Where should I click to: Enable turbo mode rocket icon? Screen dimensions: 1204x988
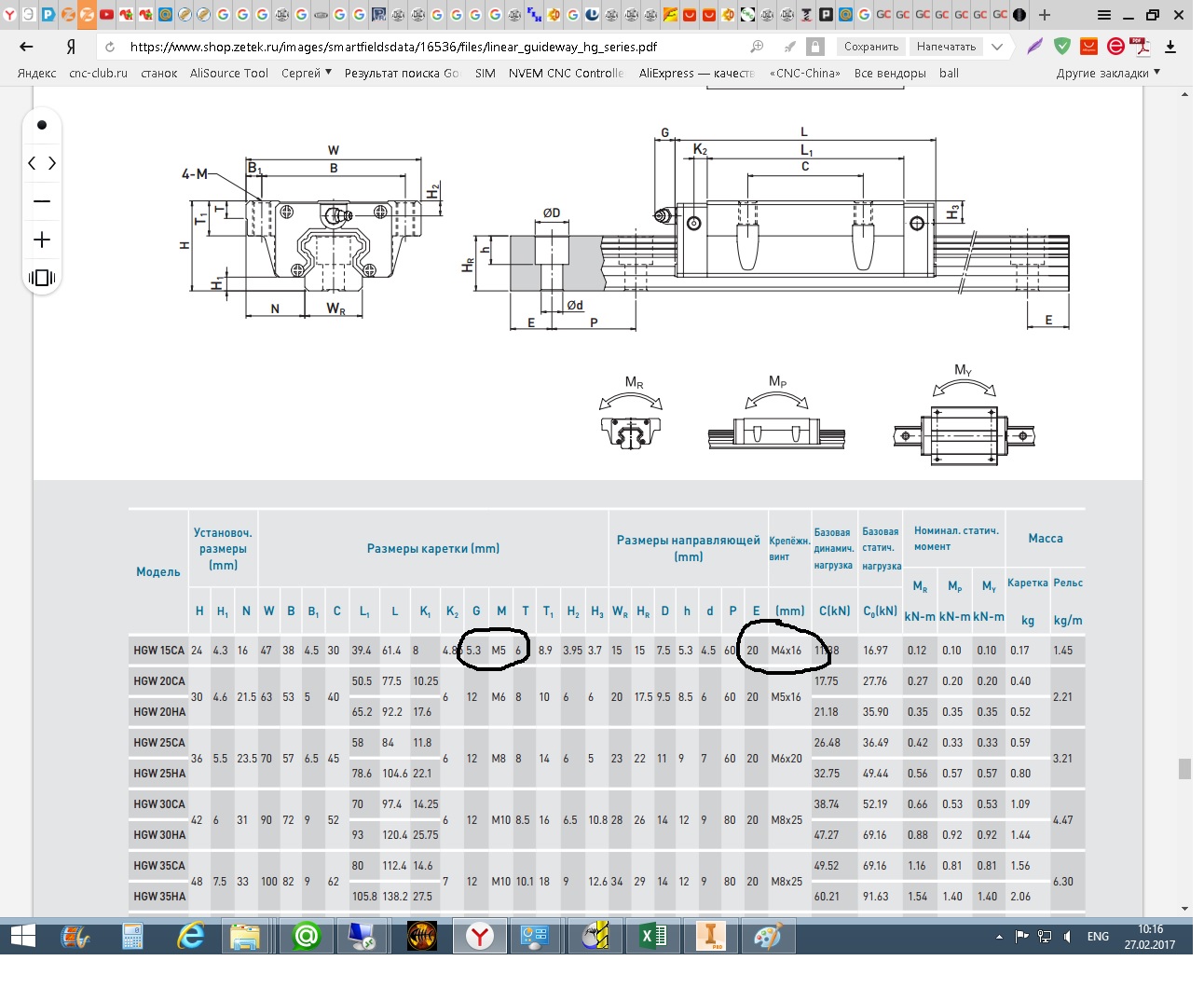tap(789, 47)
